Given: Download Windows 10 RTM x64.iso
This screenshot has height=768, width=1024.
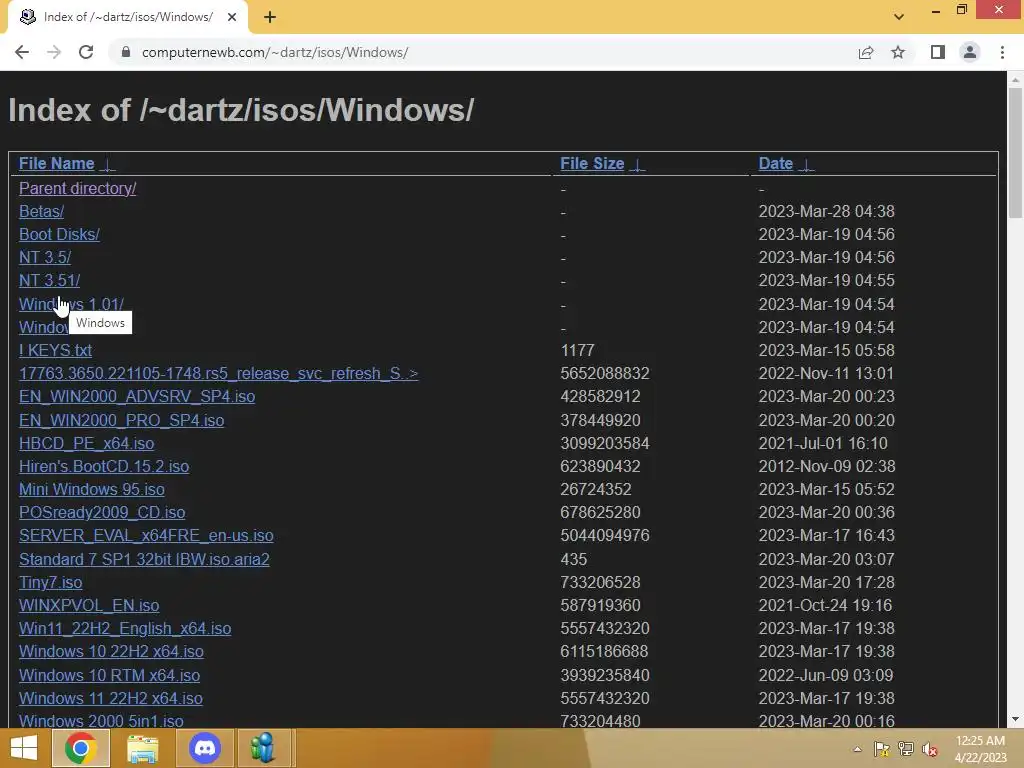Looking at the screenshot, I should click(x=110, y=675).
